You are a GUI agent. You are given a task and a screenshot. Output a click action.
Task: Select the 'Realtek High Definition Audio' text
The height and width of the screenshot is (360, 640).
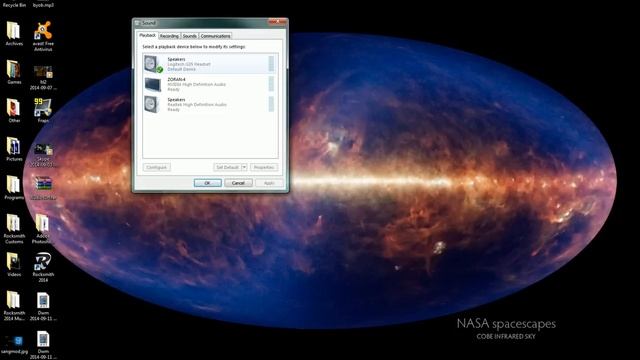click(197, 105)
